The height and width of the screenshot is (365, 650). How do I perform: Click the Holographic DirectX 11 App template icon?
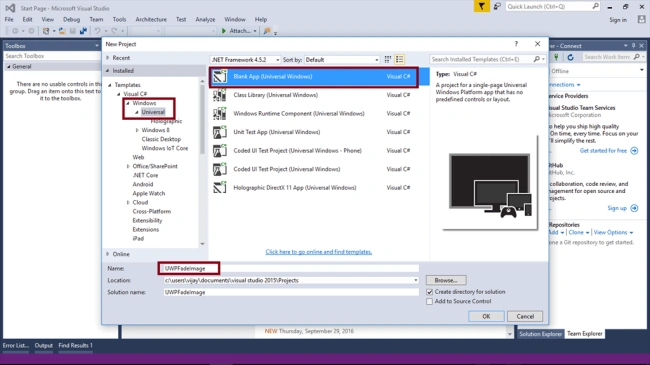tap(220, 188)
